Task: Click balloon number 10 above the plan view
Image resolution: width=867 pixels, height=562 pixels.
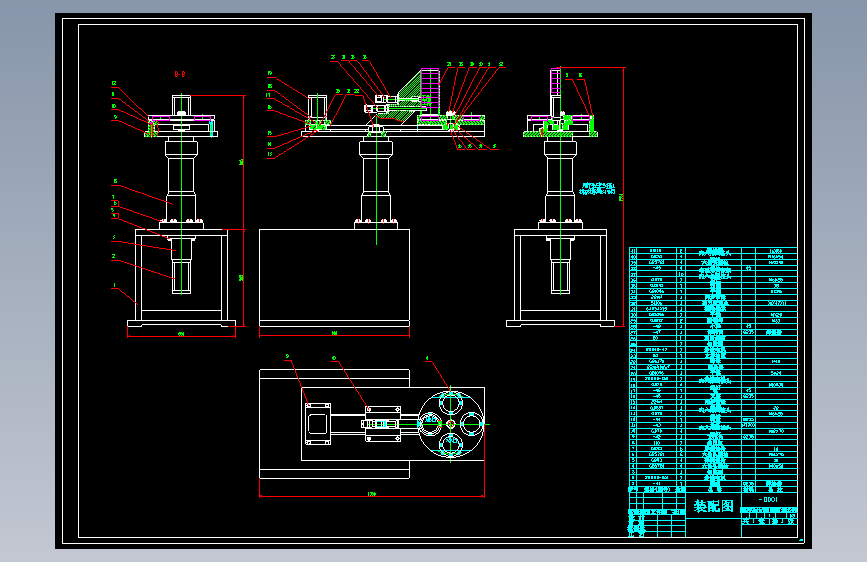Action: point(334,358)
